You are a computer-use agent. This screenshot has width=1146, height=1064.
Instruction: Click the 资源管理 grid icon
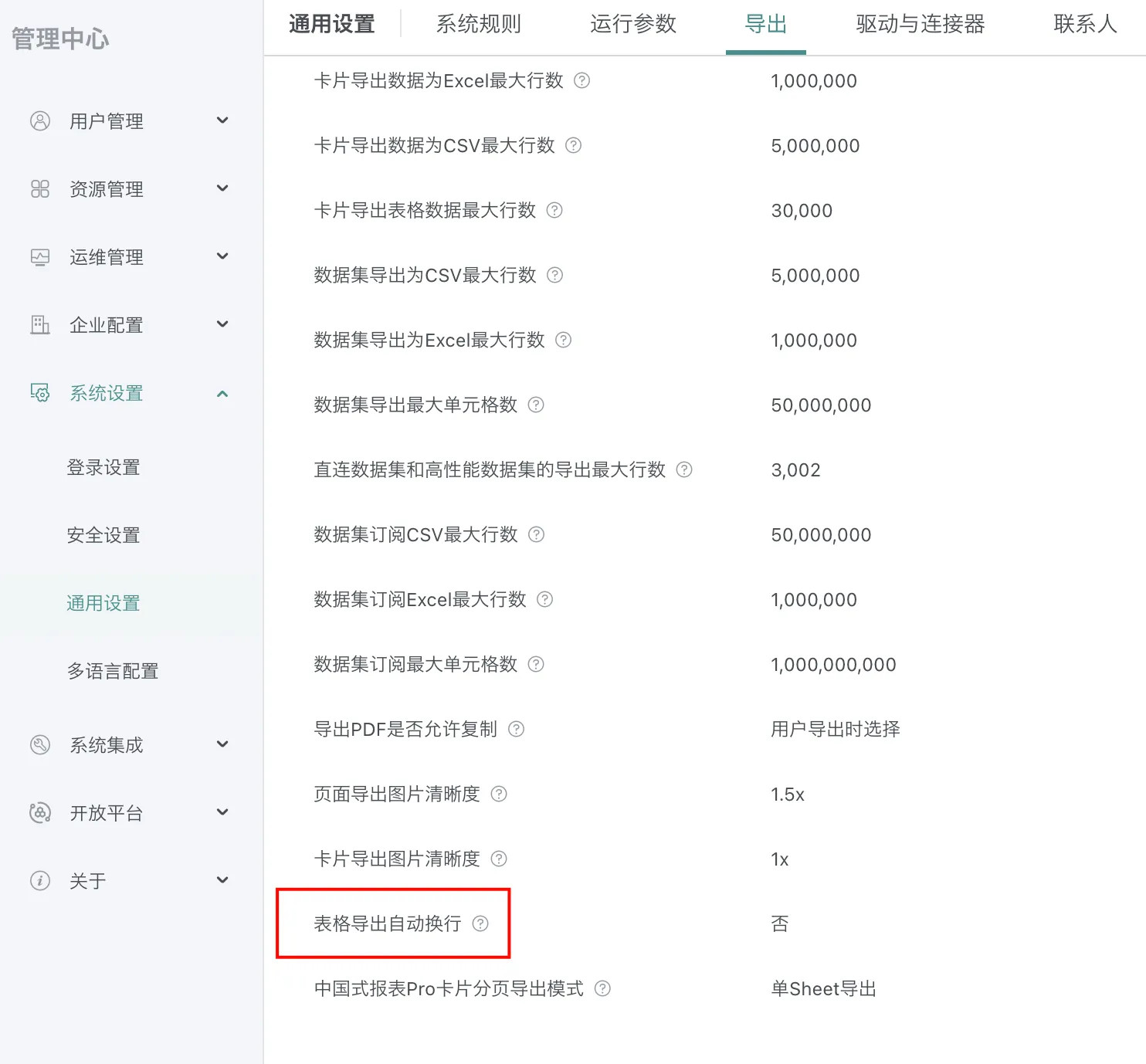coord(40,189)
